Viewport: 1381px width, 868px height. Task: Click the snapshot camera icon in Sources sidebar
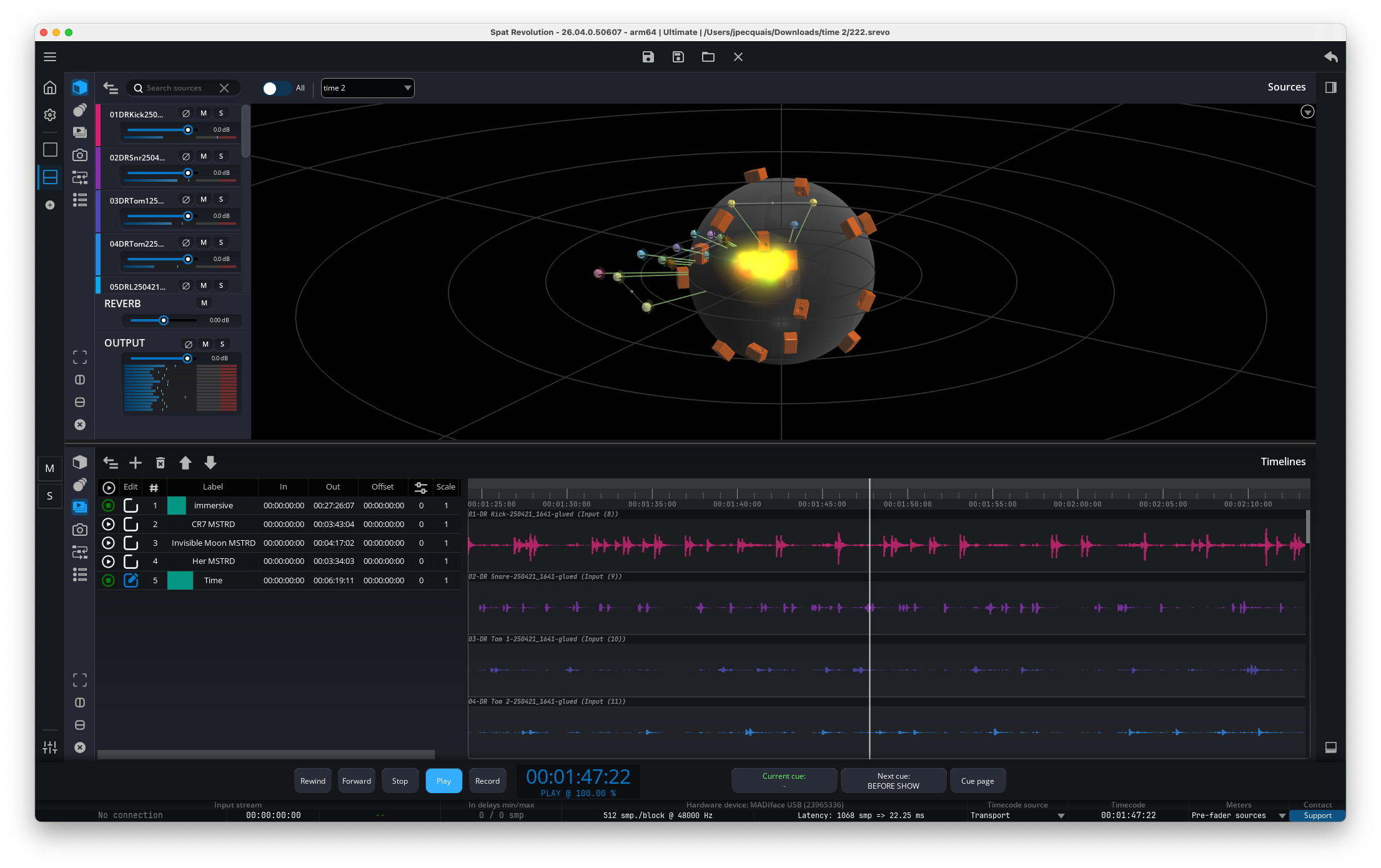[80, 155]
